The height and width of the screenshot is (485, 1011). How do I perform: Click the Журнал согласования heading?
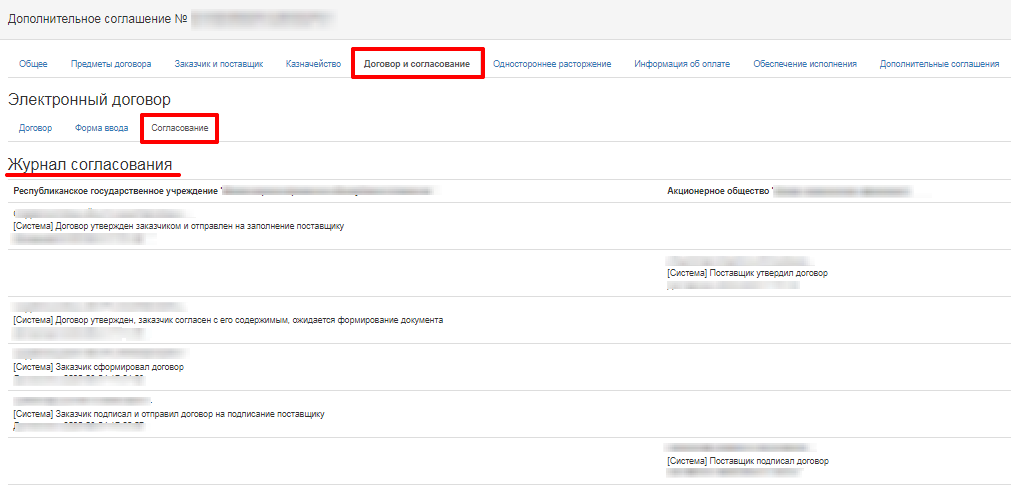coord(90,164)
